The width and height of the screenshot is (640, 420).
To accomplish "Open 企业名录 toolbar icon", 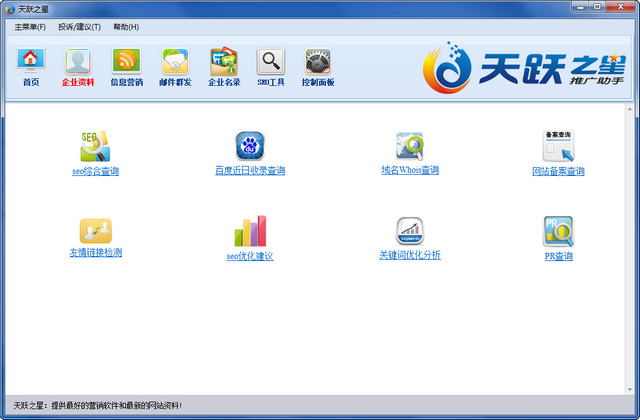I will click(224, 61).
